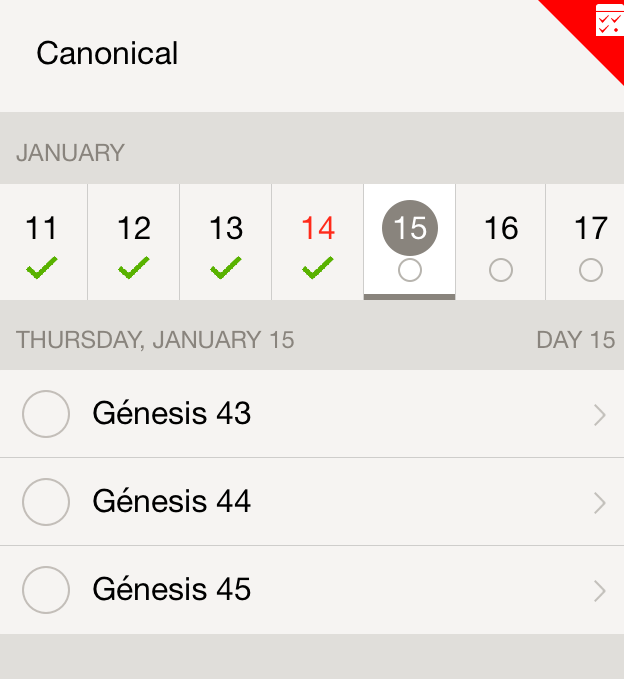The height and width of the screenshot is (679, 624).
Task: Expand Génesis 44 using its chevron
Action: (600, 503)
